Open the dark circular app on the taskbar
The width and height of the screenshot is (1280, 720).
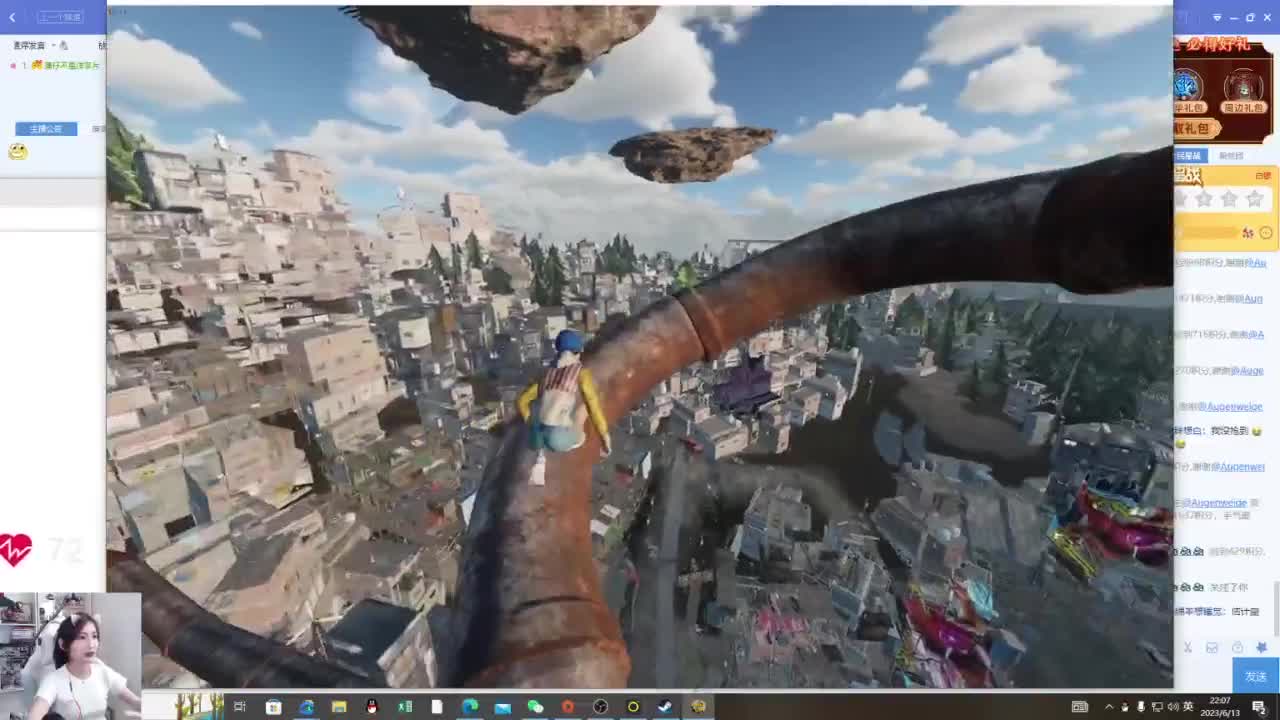click(x=600, y=707)
